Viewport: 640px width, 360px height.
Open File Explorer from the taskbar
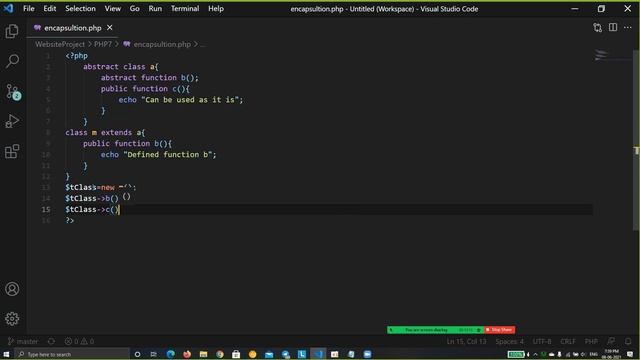(x=203, y=354)
